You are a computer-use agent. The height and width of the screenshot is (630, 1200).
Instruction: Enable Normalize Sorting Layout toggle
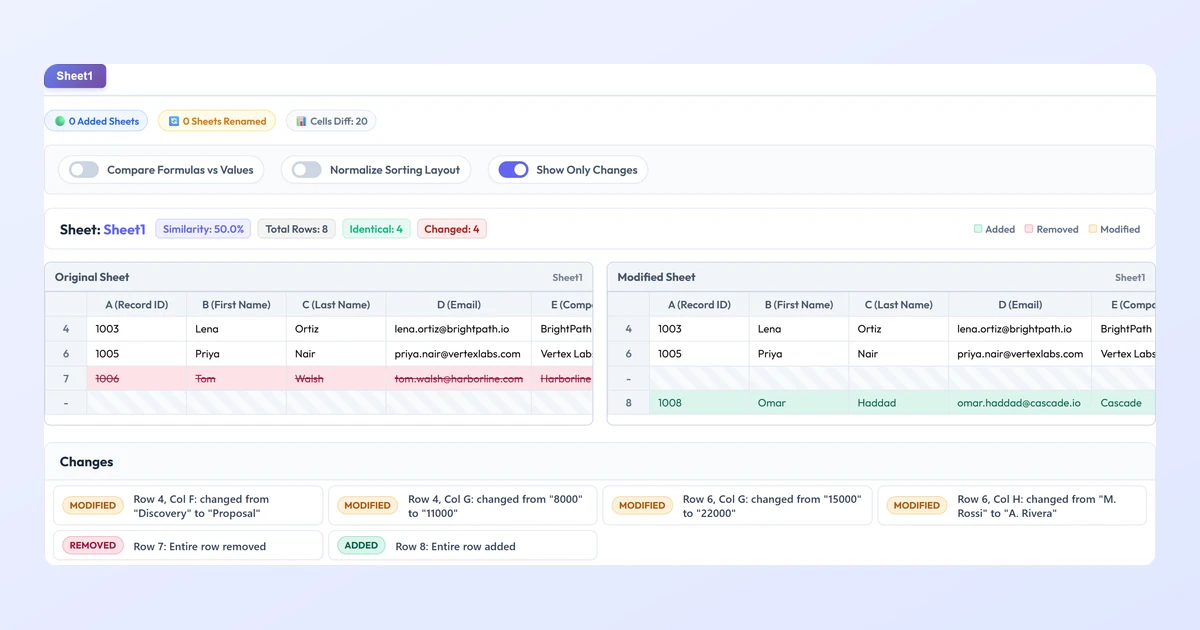pyautogui.click(x=306, y=170)
